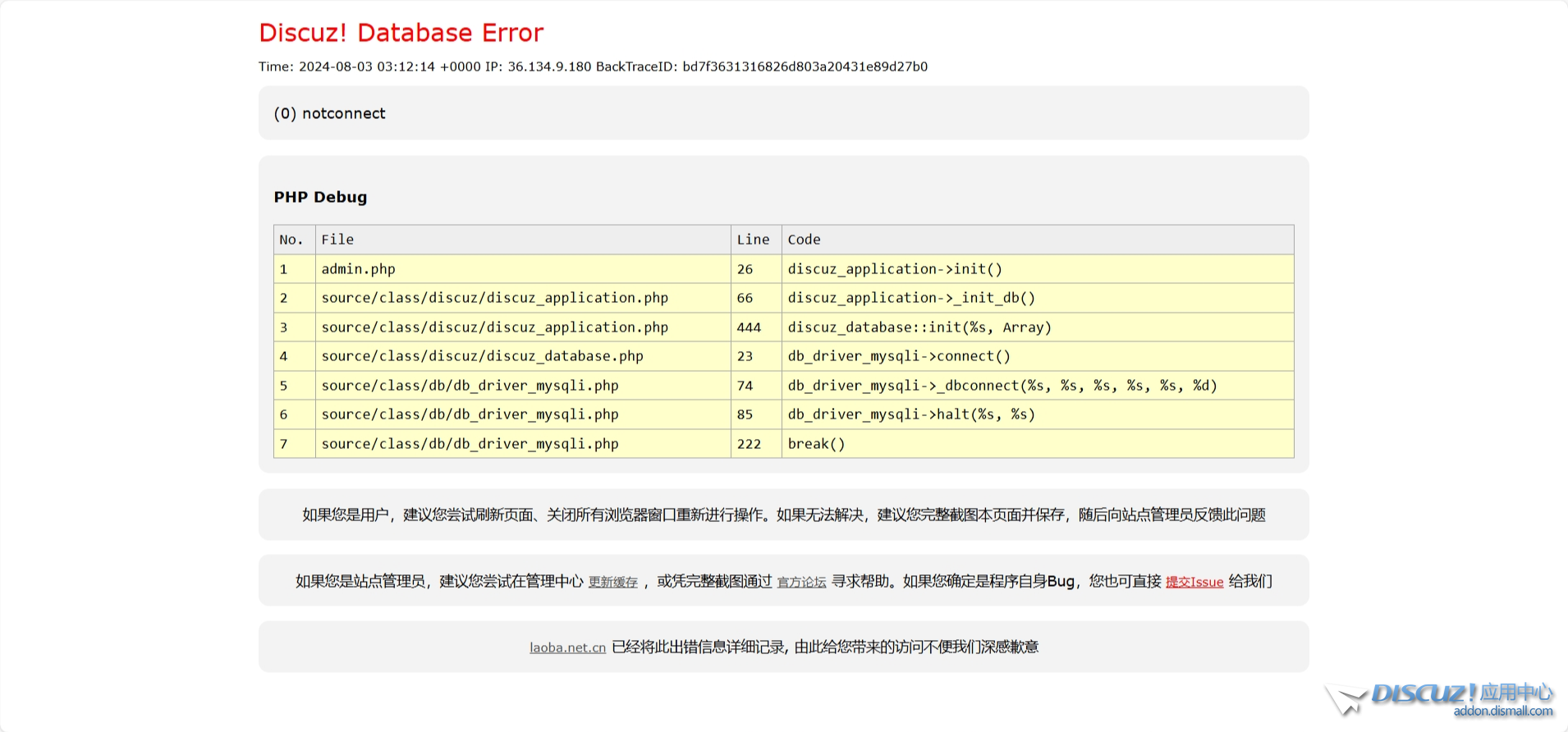Click discuz_database.php file cell
The height and width of the screenshot is (732, 1568).
click(x=523, y=356)
